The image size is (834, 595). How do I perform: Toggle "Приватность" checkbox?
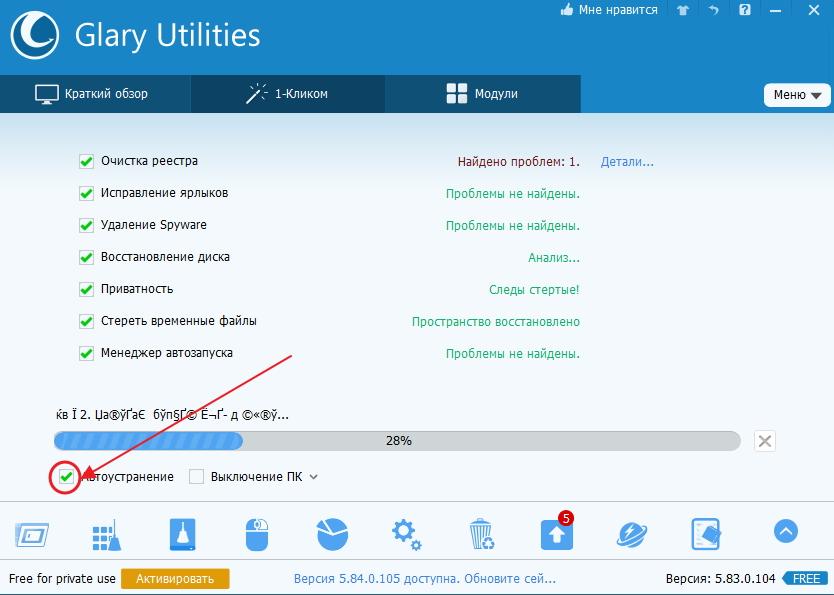86,289
